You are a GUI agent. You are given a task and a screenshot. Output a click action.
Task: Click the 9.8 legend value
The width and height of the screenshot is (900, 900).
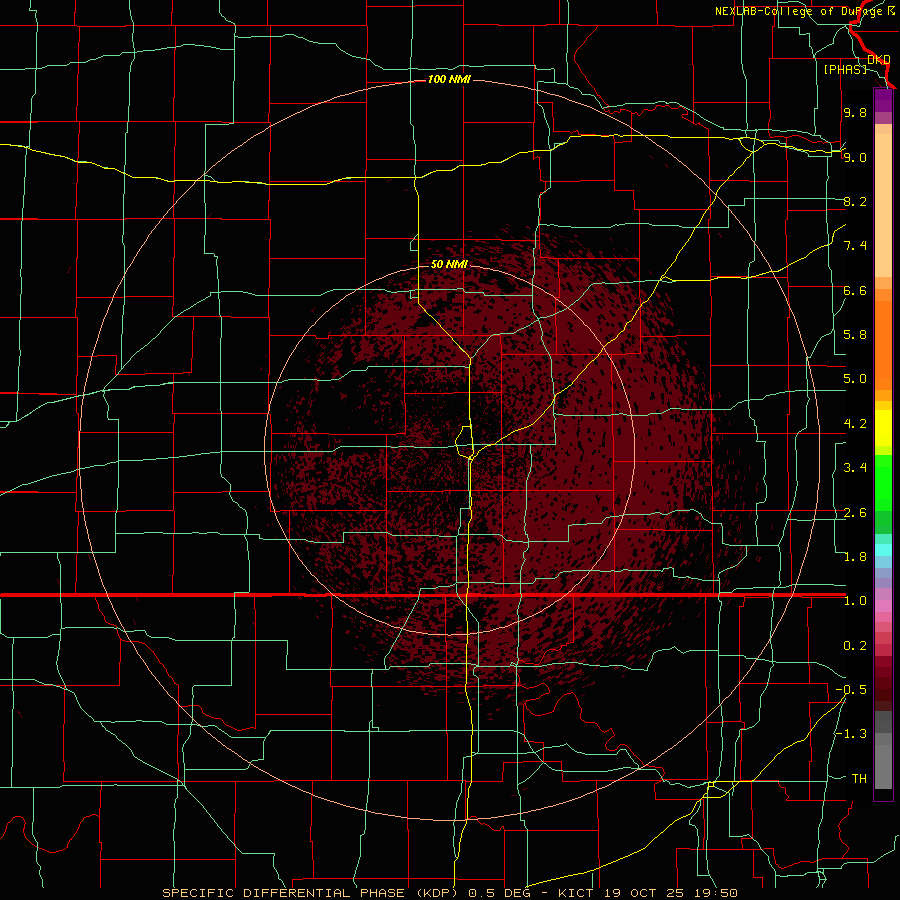855,113
